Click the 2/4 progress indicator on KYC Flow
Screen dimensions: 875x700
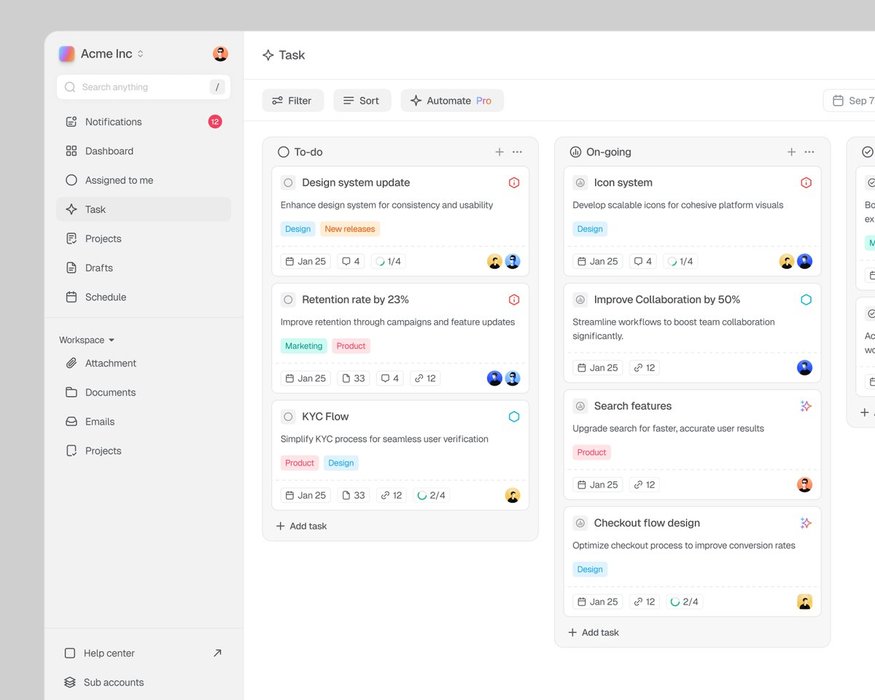pyautogui.click(x=431, y=495)
